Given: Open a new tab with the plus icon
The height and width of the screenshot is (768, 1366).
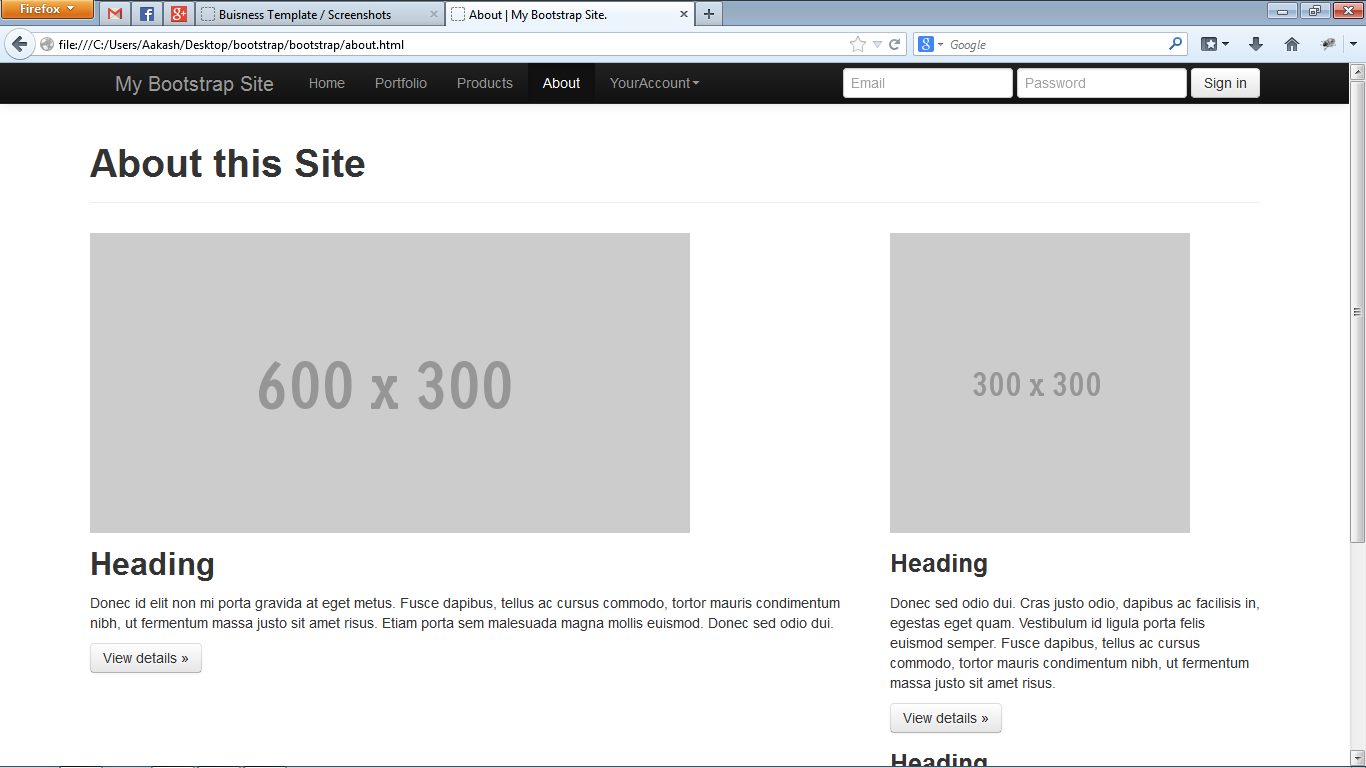Looking at the screenshot, I should click(708, 14).
